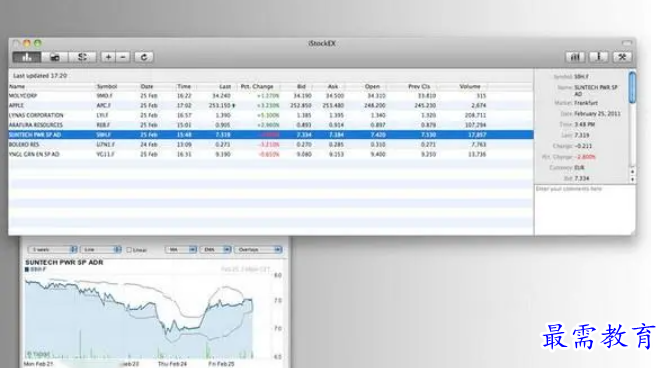Viewport: 664px width, 368px height.
Task: Select the ARAFURA RESOURCES row
Action: click(x=271, y=125)
